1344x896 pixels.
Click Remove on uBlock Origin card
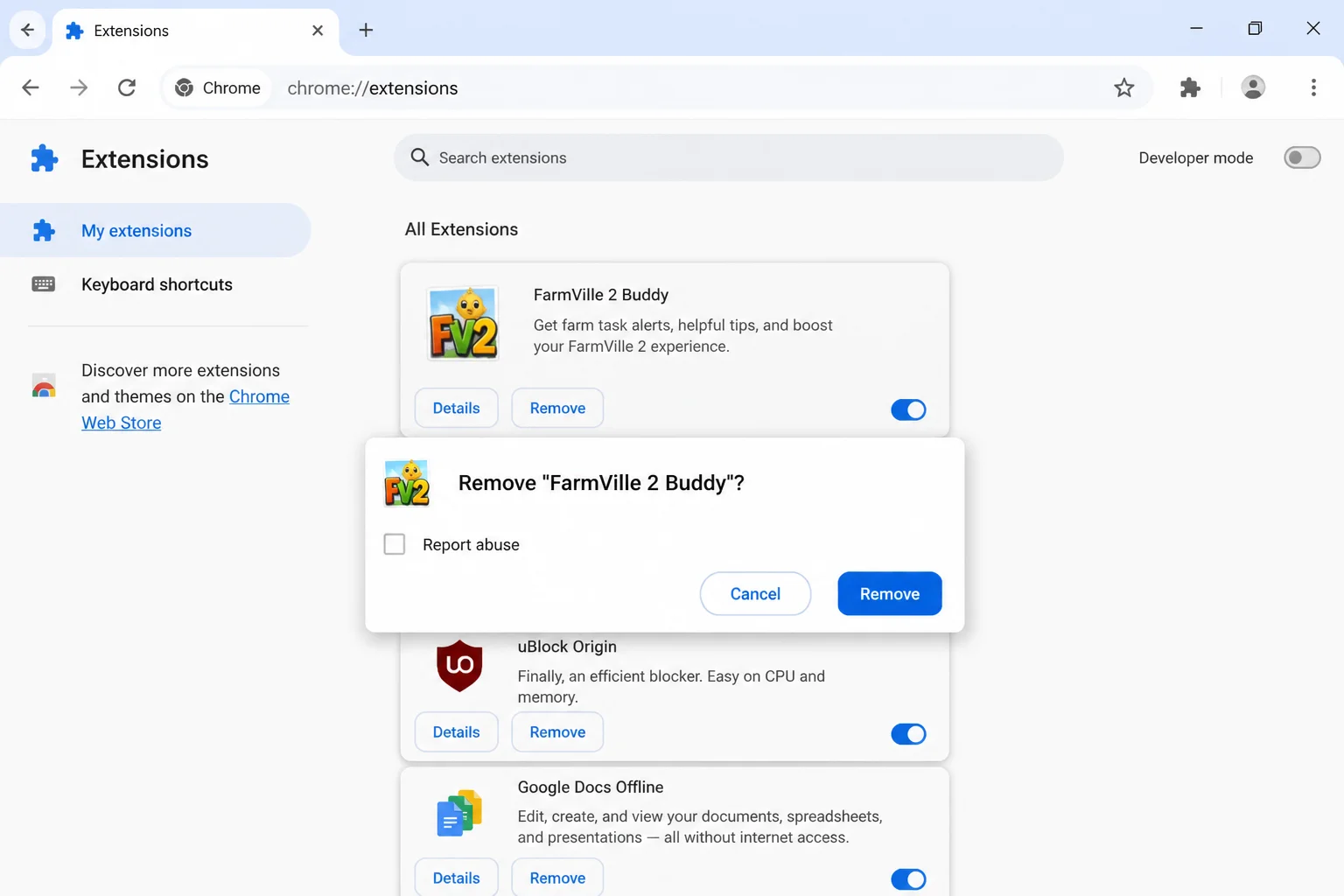557,732
